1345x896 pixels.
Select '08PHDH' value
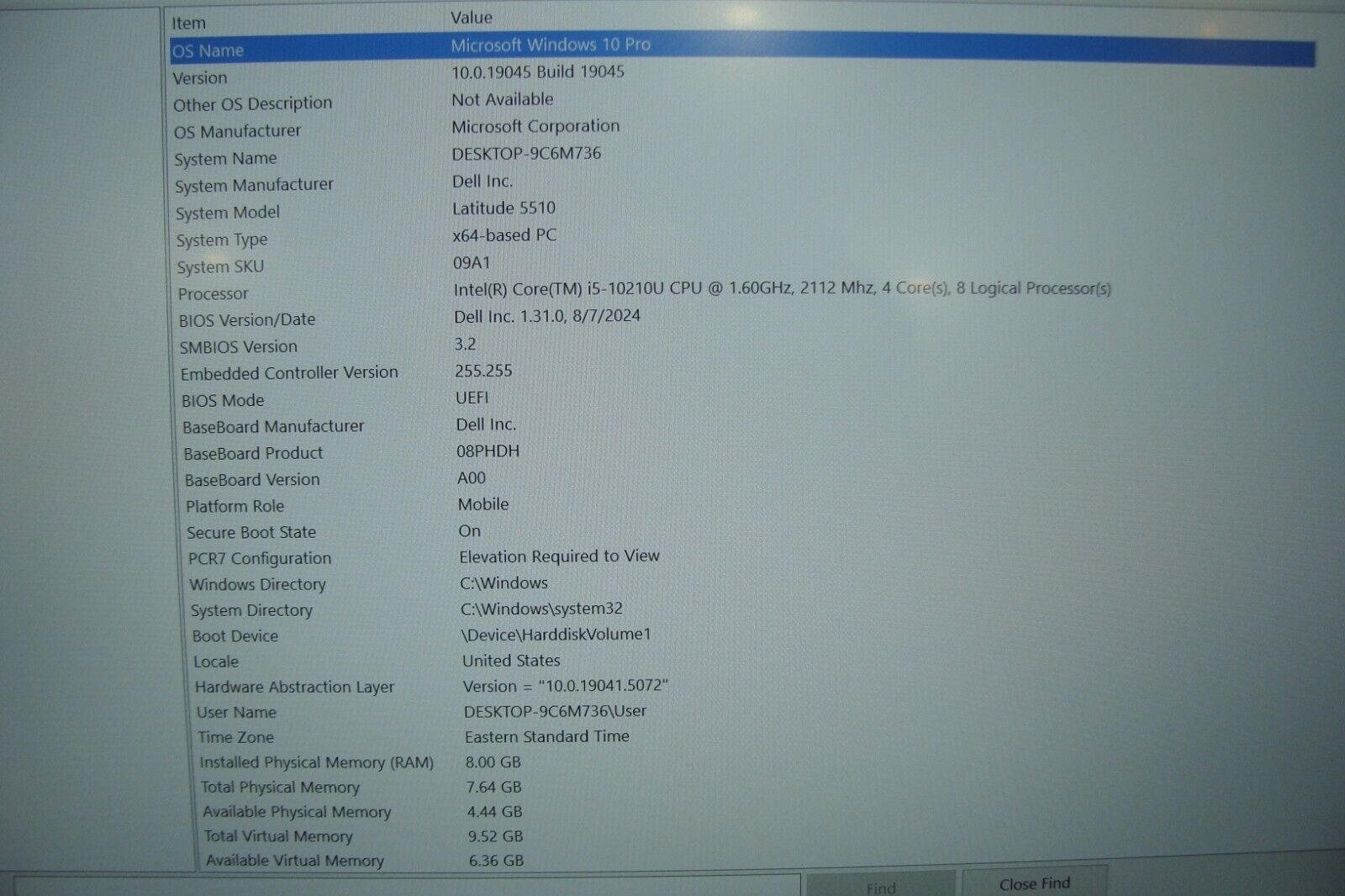[x=488, y=451]
